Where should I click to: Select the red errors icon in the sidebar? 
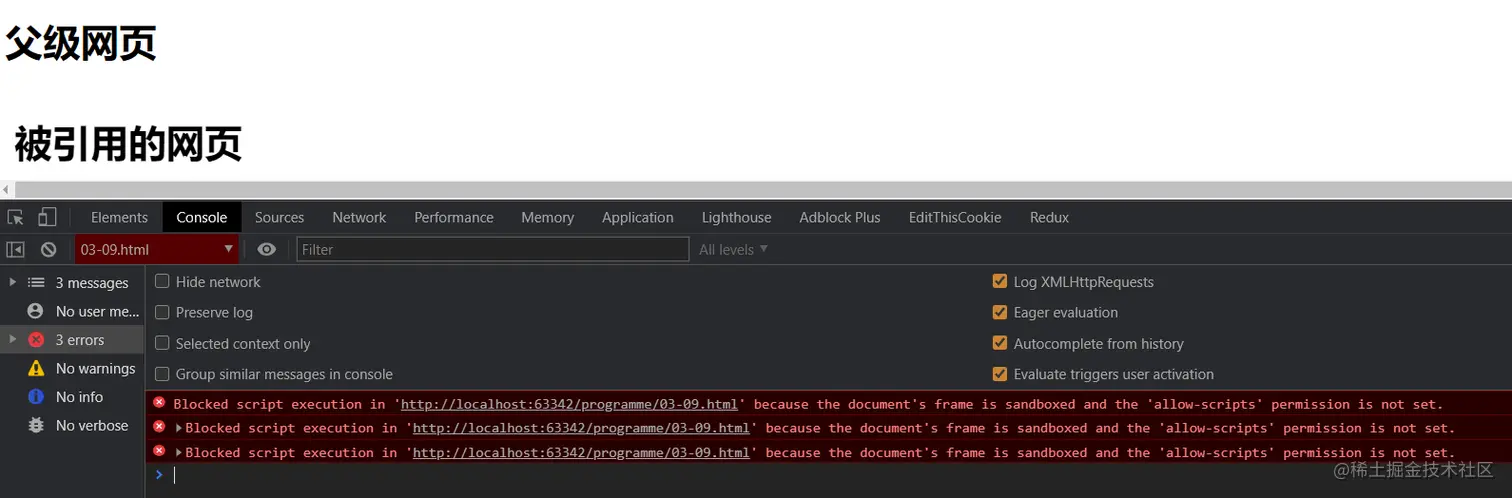tap(36, 340)
